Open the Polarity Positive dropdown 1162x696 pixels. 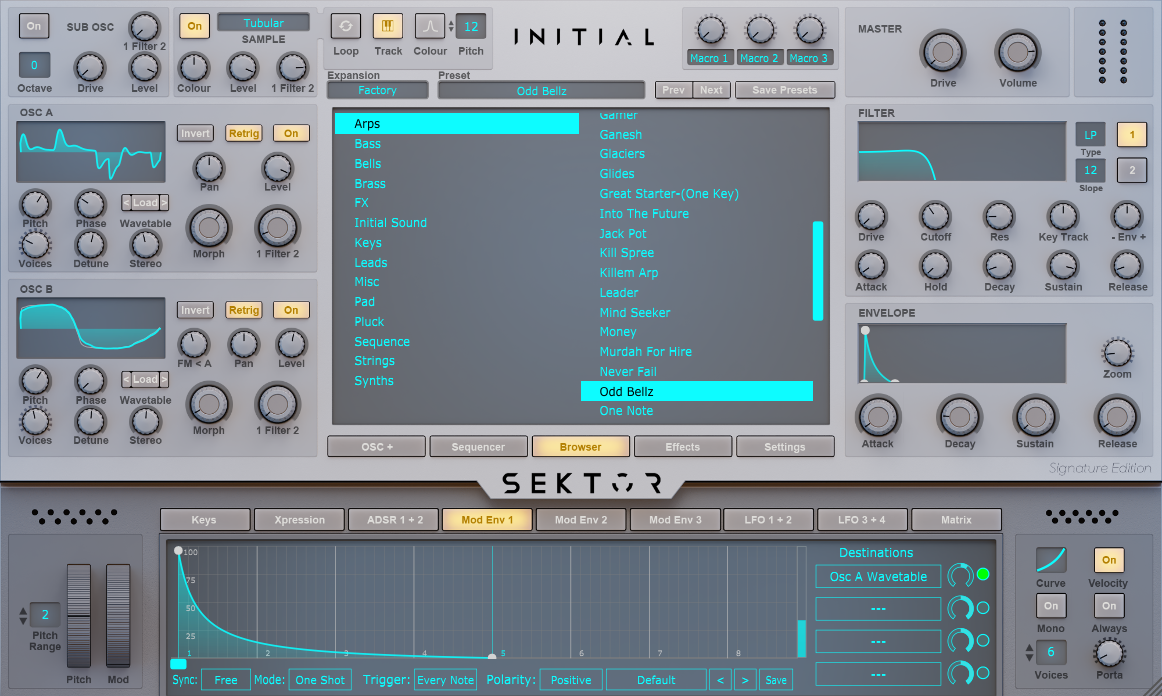point(571,680)
